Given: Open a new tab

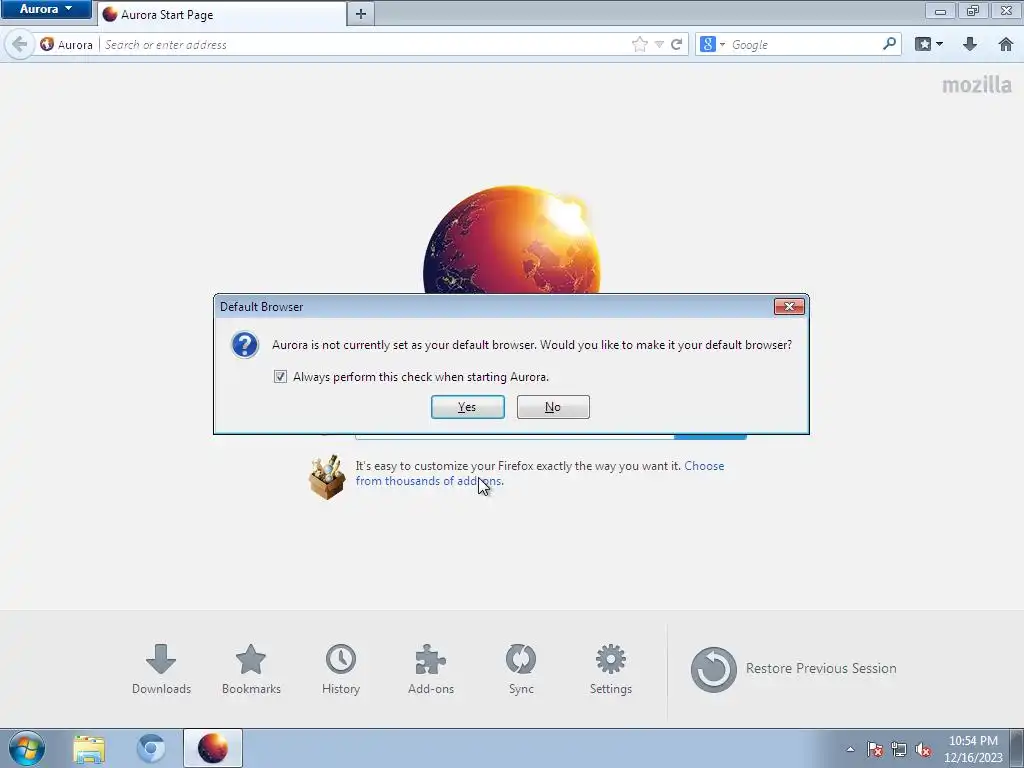Looking at the screenshot, I should tap(360, 14).
